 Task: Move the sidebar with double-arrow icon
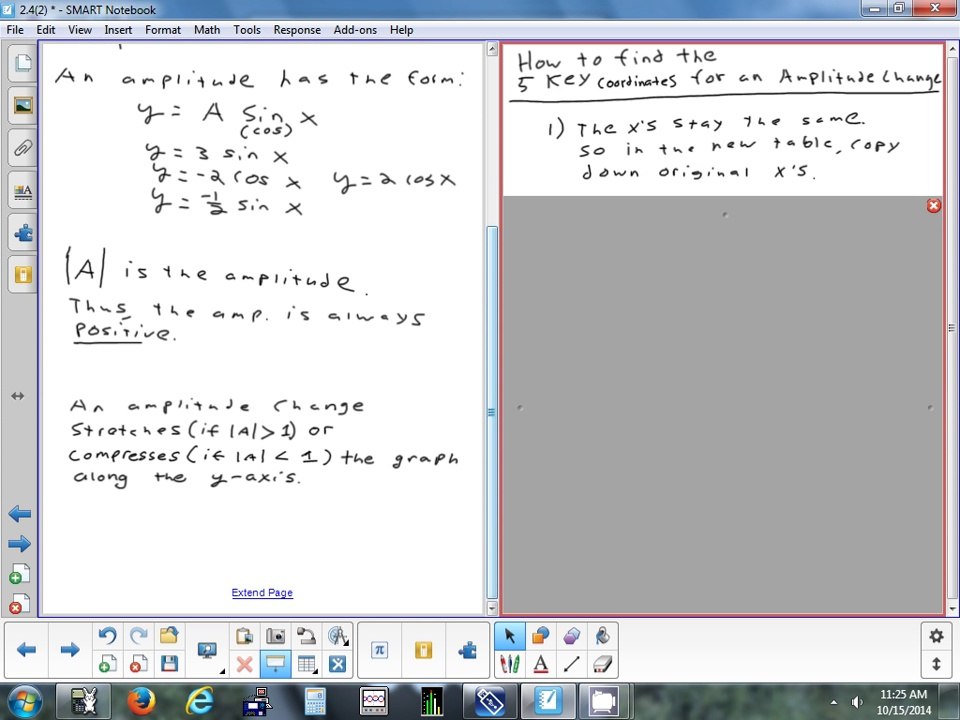click(18, 396)
